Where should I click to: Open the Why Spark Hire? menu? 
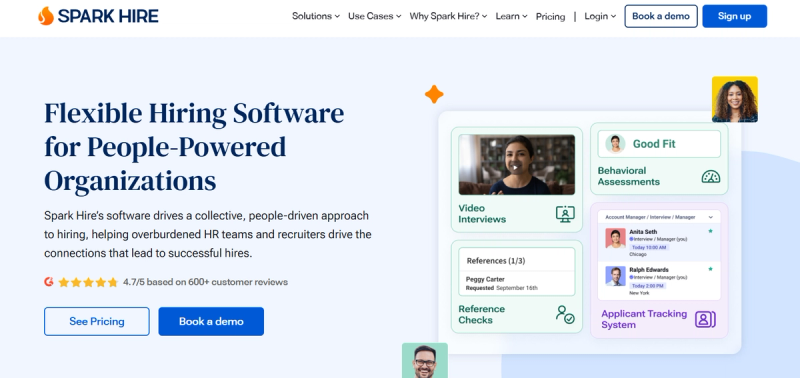(x=448, y=16)
